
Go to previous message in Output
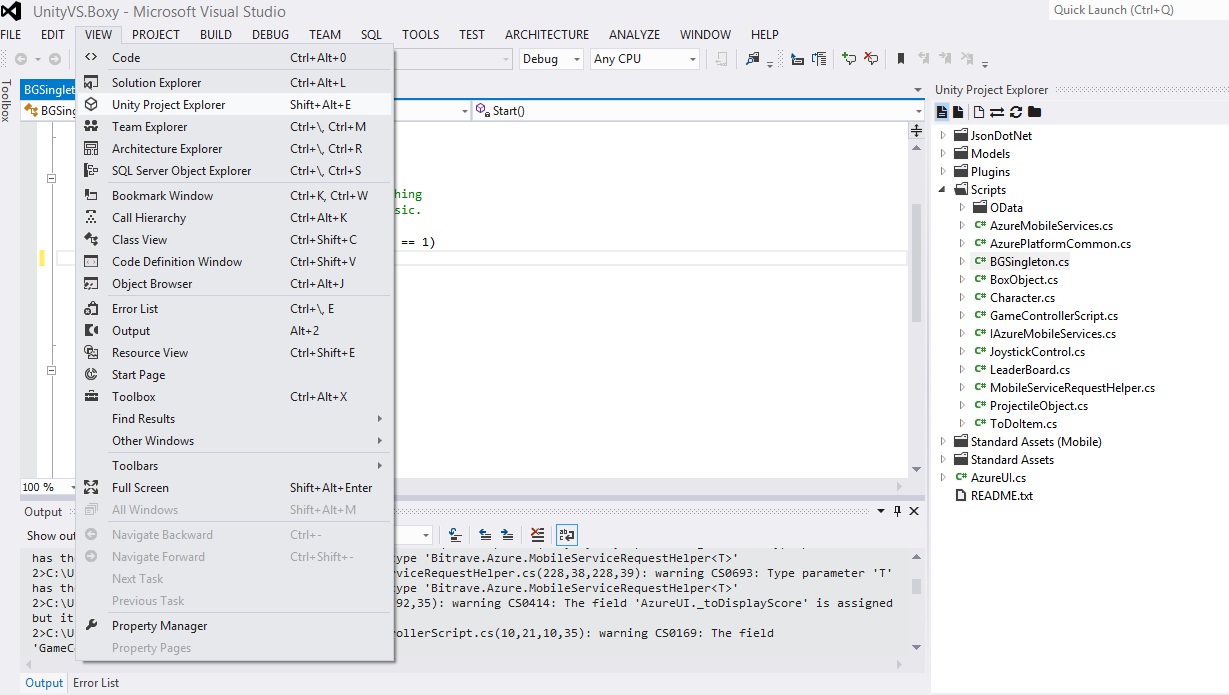485,535
